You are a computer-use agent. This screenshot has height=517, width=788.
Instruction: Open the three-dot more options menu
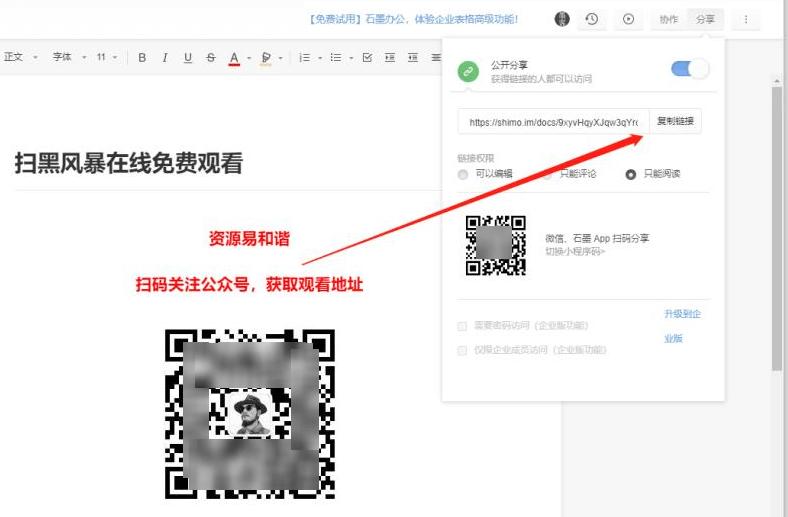point(745,19)
